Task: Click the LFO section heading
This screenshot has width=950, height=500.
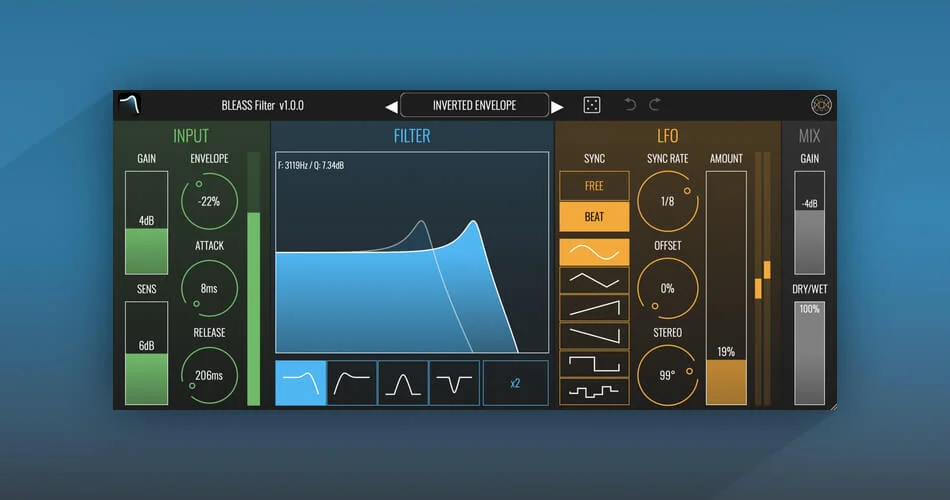Action: (x=668, y=136)
